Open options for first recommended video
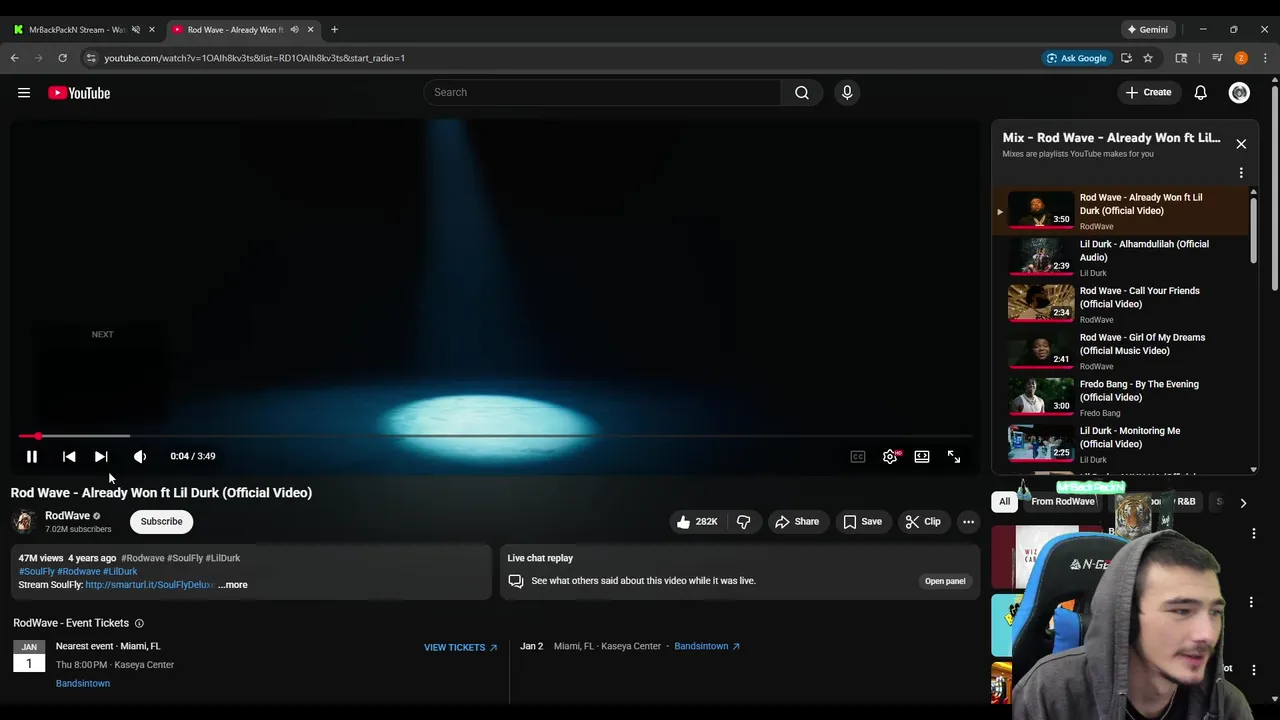This screenshot has width=1280, height=720. click(x=1253, y=534)
